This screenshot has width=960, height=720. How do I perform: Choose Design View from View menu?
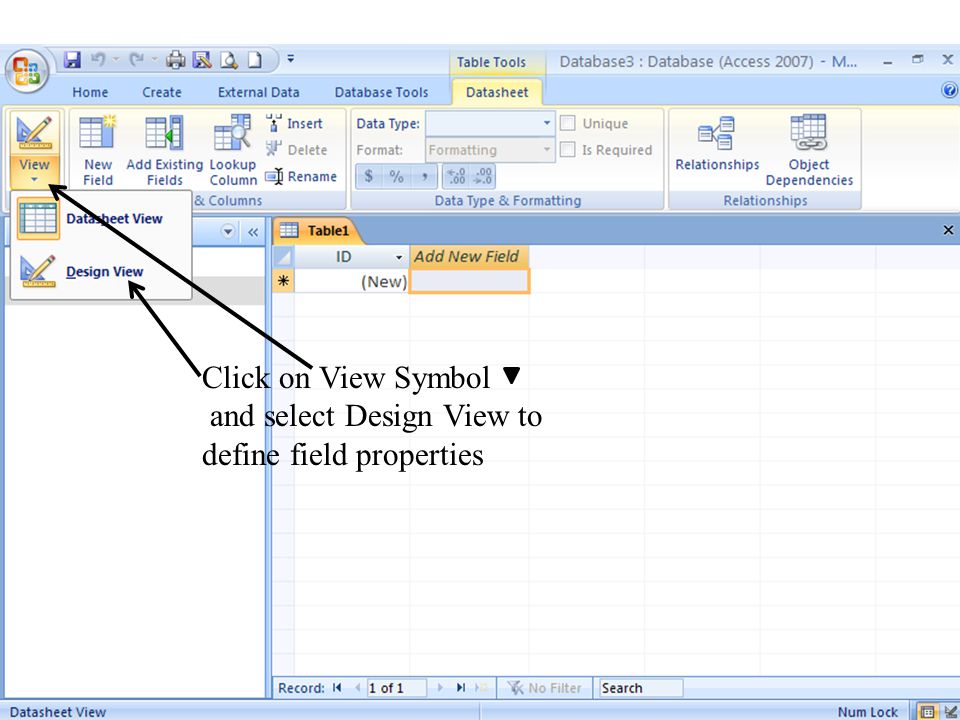tap(102, 271)
